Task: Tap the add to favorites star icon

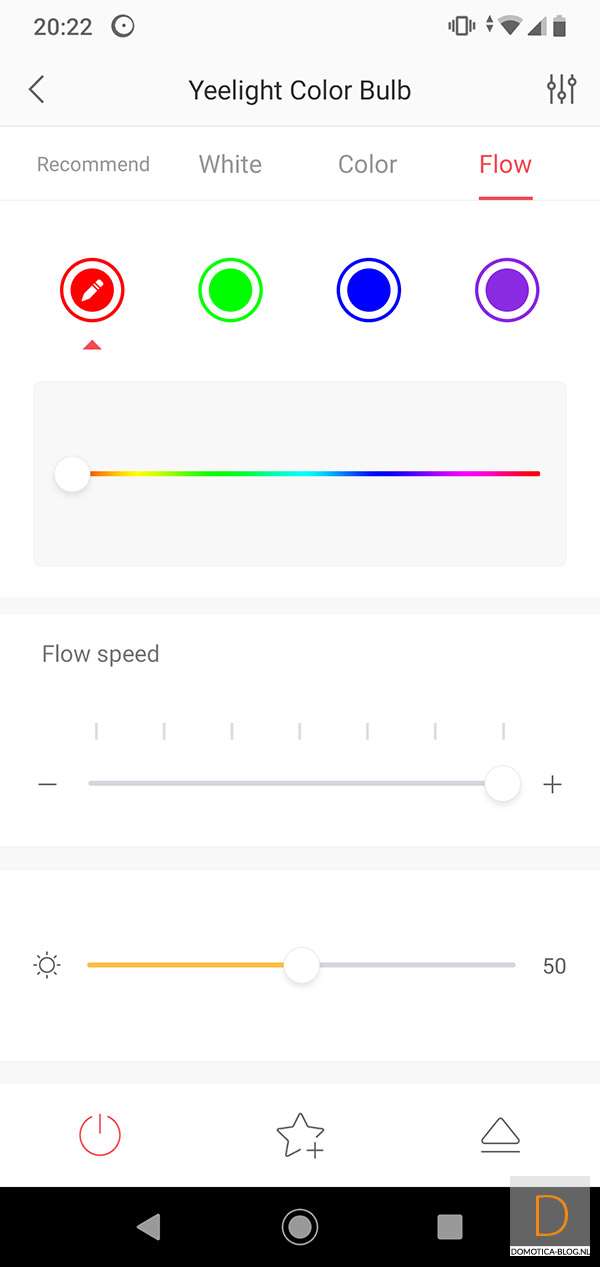Action: tap(300, 1135)
